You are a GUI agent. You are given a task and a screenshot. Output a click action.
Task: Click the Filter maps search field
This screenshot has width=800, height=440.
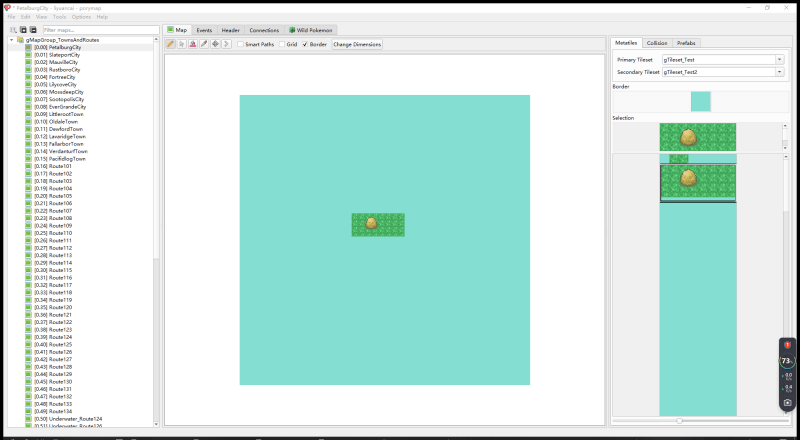tap(98, 30)
